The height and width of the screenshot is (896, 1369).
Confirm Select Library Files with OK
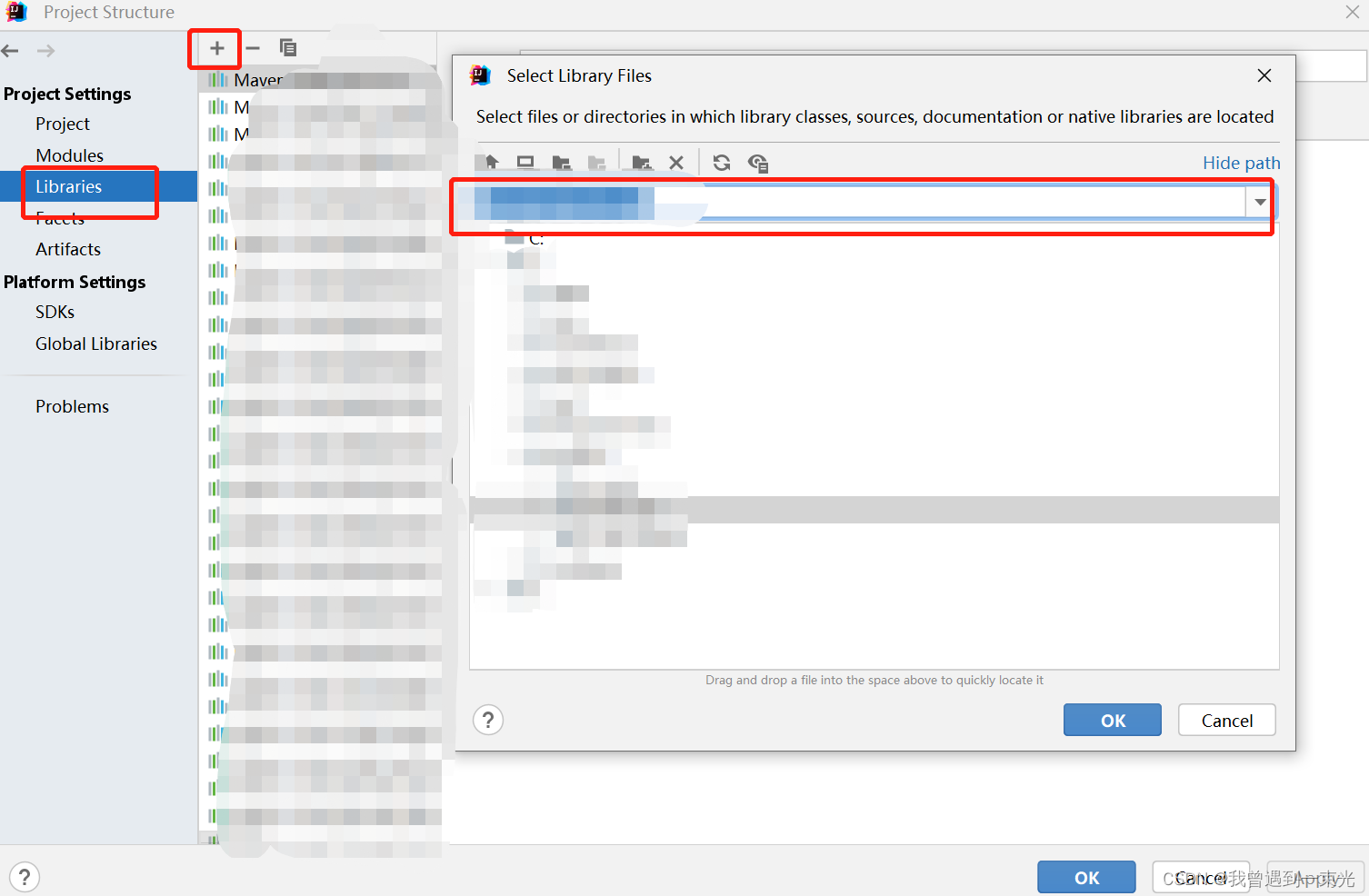point(1113,720)
